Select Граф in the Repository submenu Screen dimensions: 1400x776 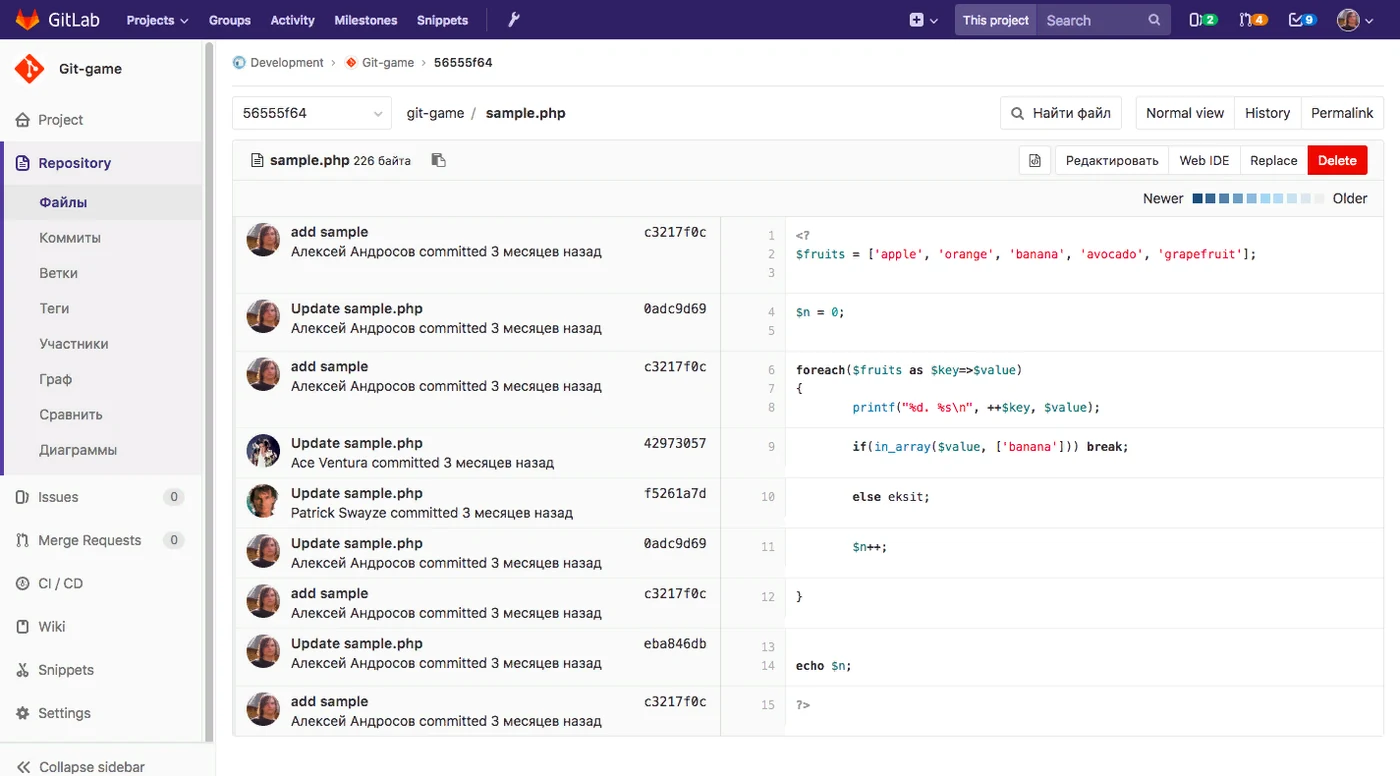click(56, 379)
